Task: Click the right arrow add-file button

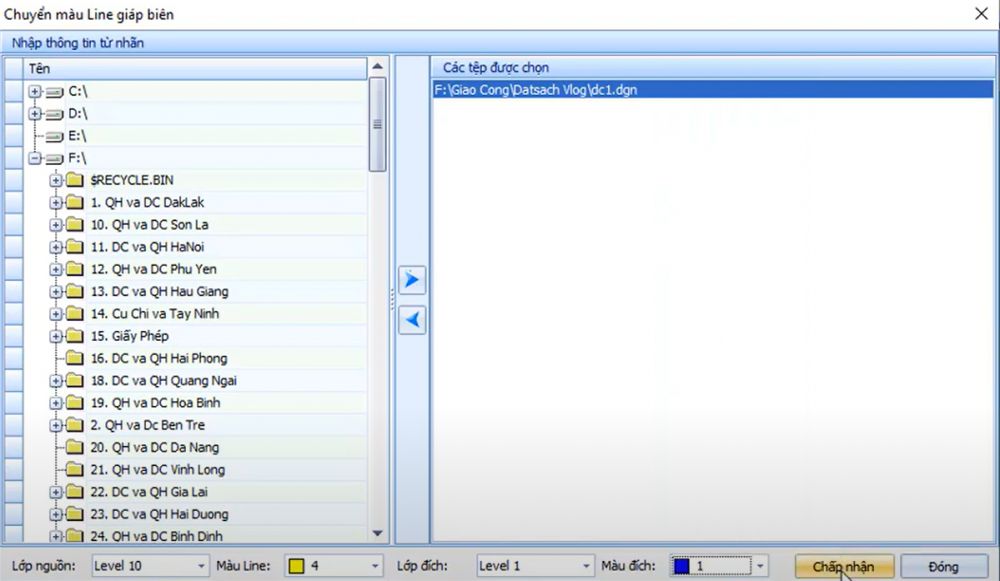Action: pos(412,279)
